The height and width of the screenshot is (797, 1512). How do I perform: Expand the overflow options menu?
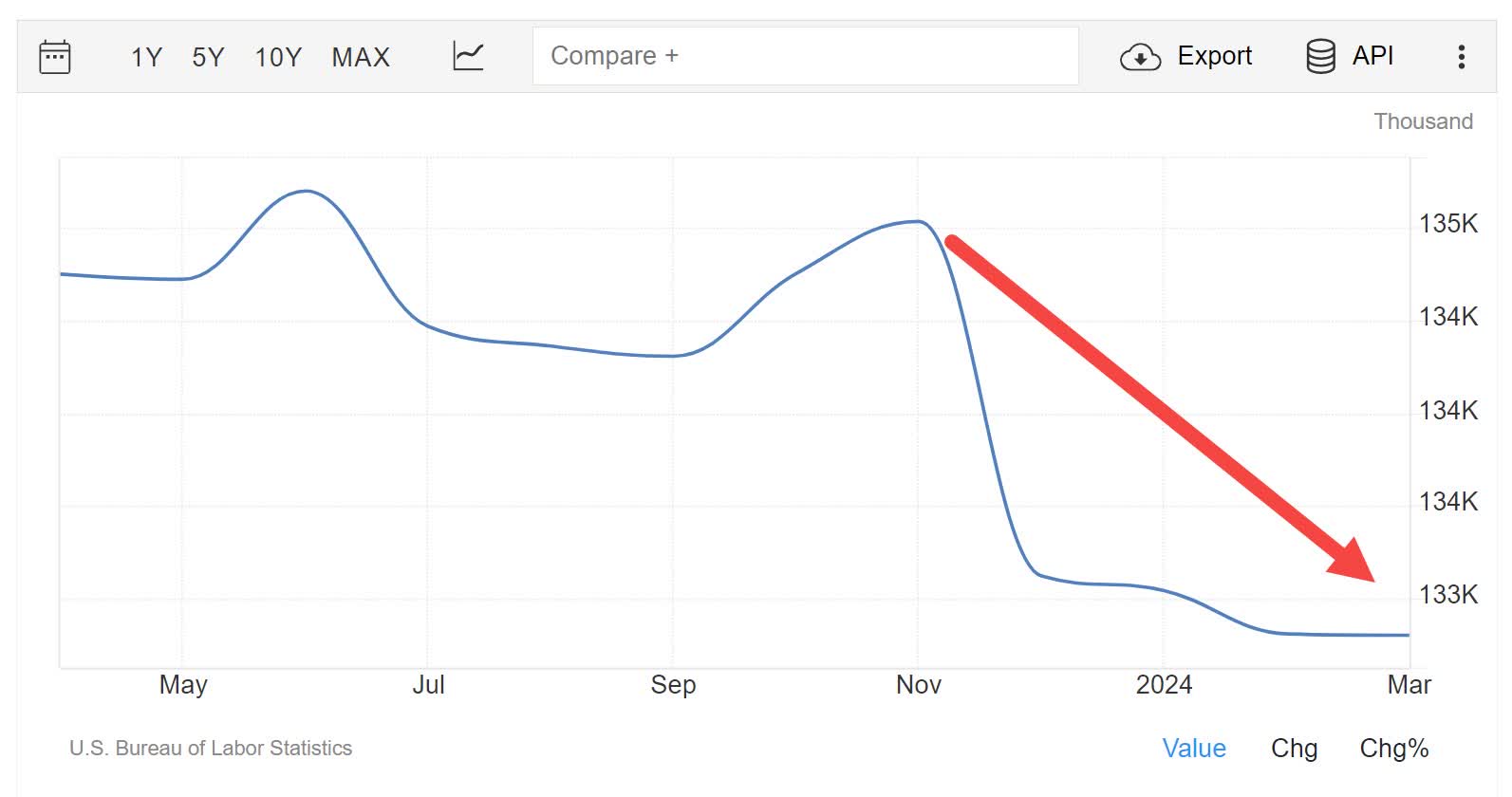1459,57
